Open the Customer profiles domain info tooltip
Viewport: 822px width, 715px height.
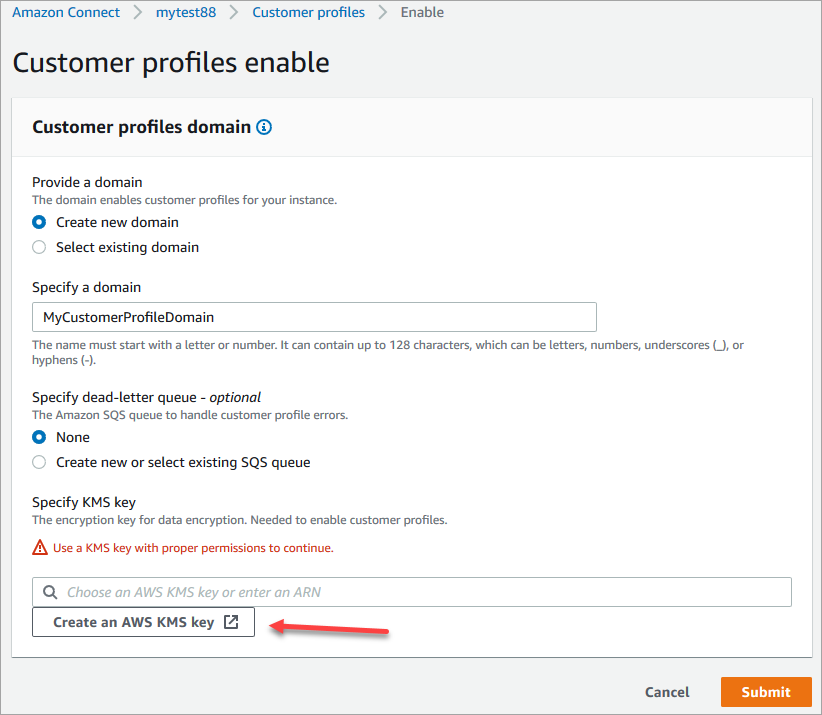coord(263,127)
